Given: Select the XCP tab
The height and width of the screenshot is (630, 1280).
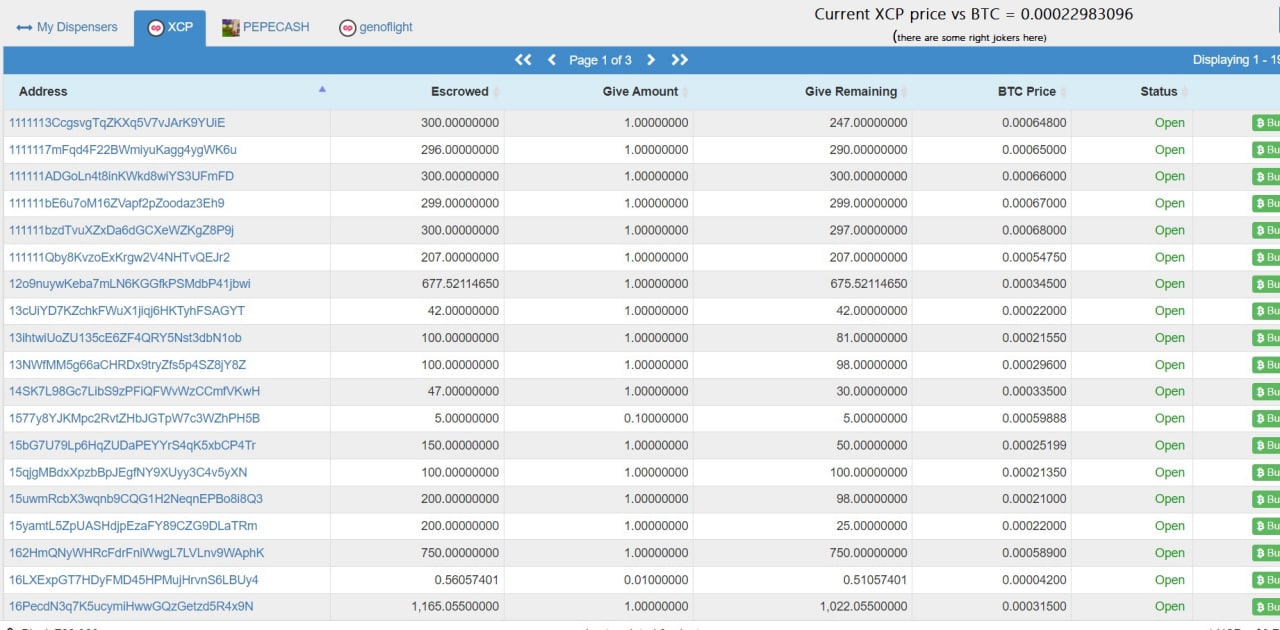Looking at the screenshot, I should click(170, 27).
